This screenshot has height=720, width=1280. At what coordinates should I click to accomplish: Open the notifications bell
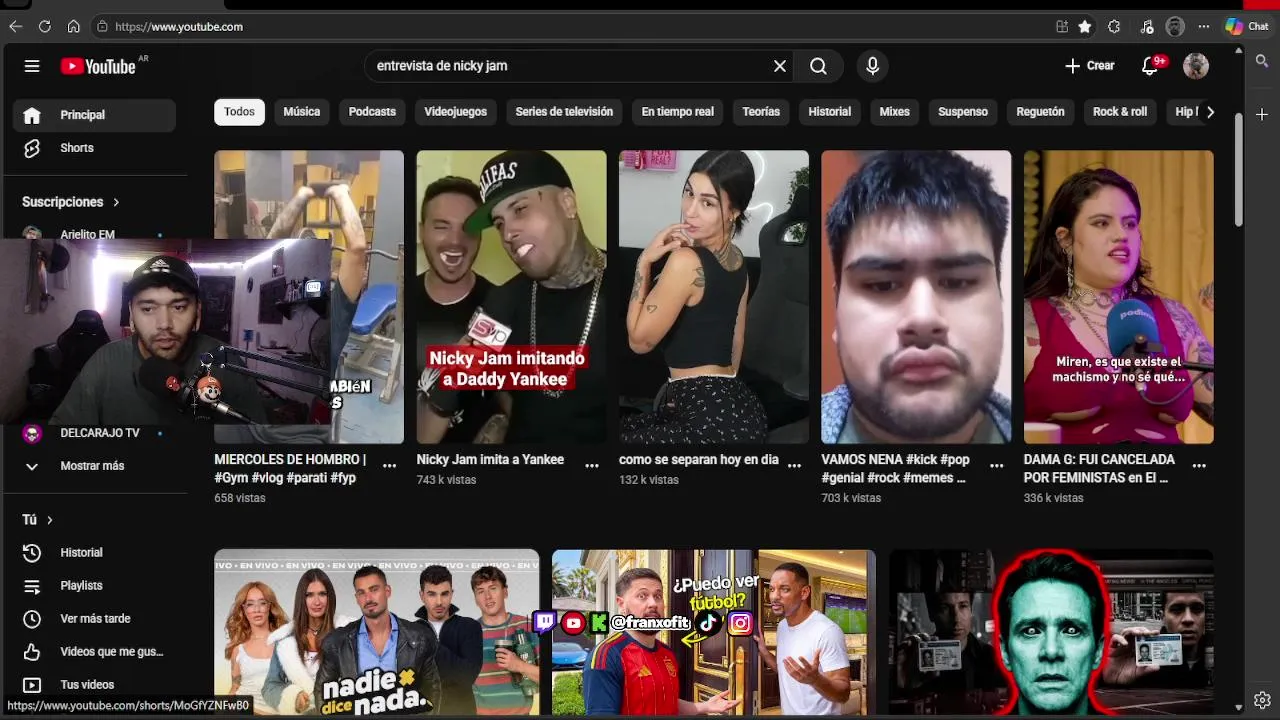[x=1151, y=66]
